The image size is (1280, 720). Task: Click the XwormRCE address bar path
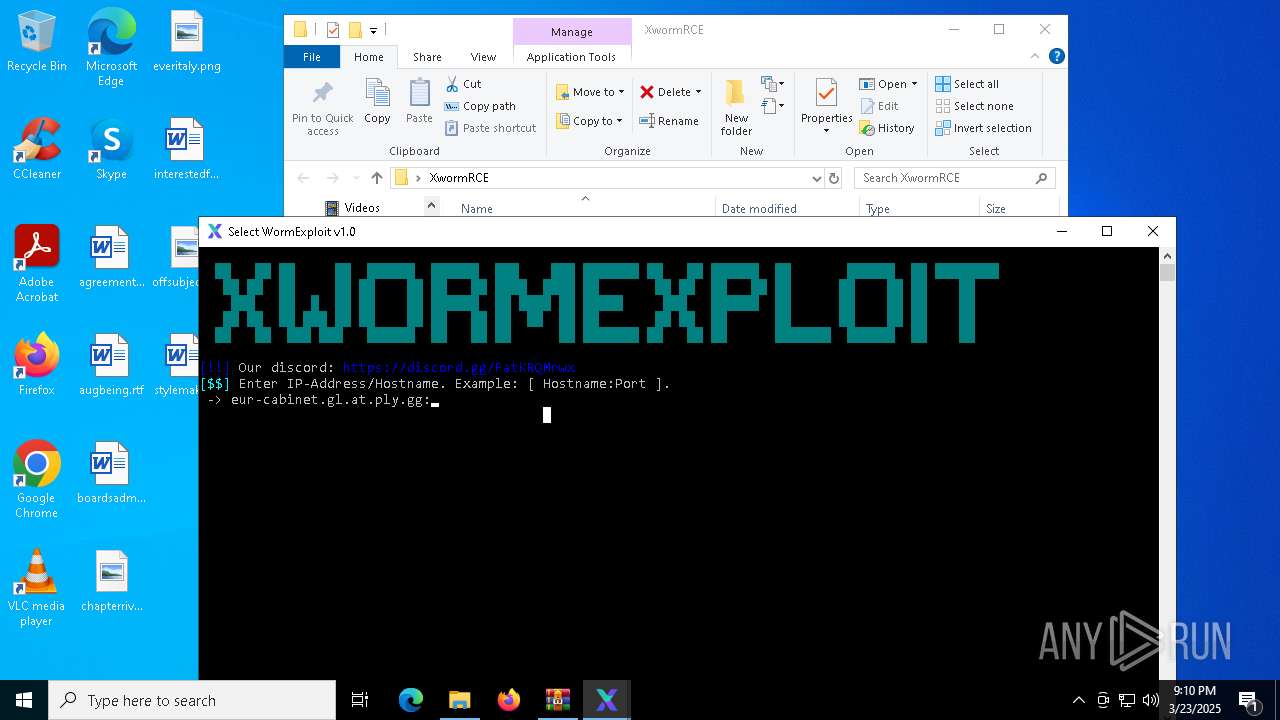pyautogui.click(x=459, y=178)
